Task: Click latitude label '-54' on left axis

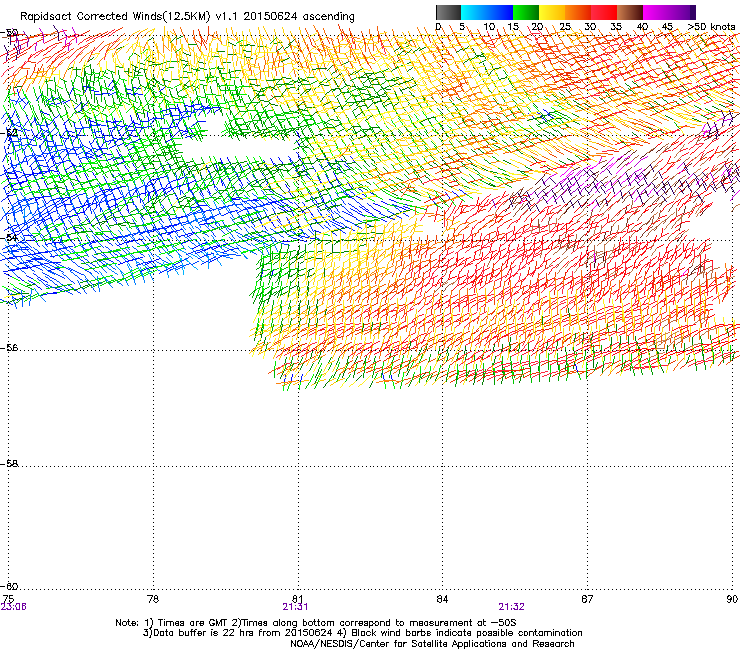Action: tap(9, 238)
